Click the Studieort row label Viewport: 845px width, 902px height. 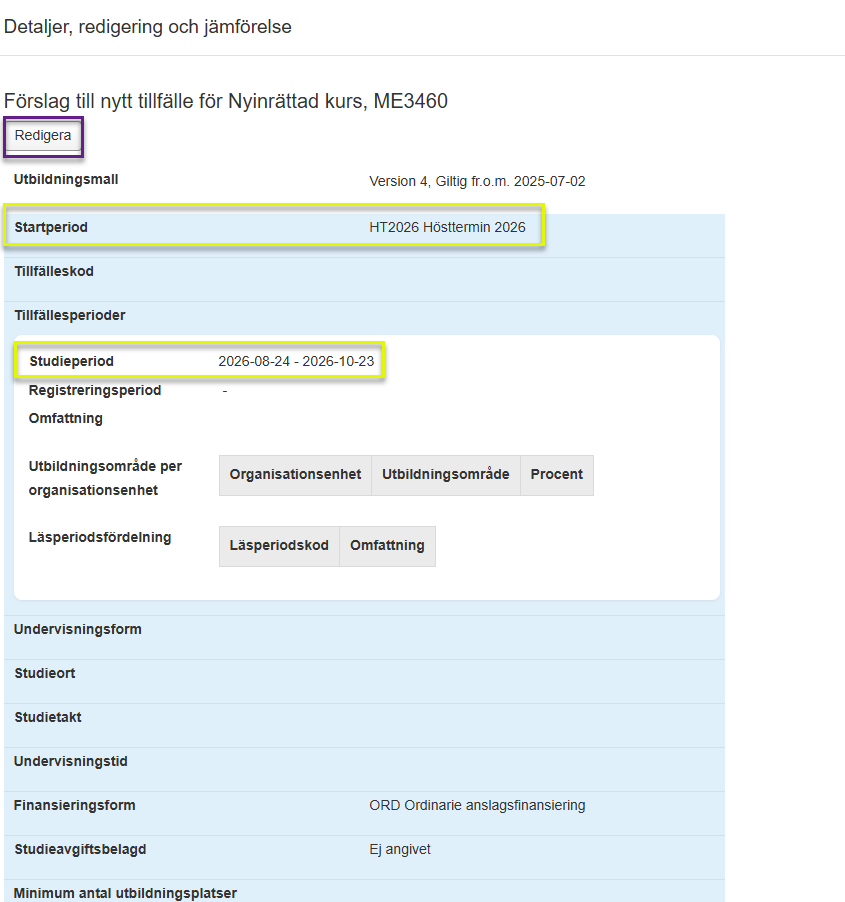pyautogui.click(x=45, y=674)
